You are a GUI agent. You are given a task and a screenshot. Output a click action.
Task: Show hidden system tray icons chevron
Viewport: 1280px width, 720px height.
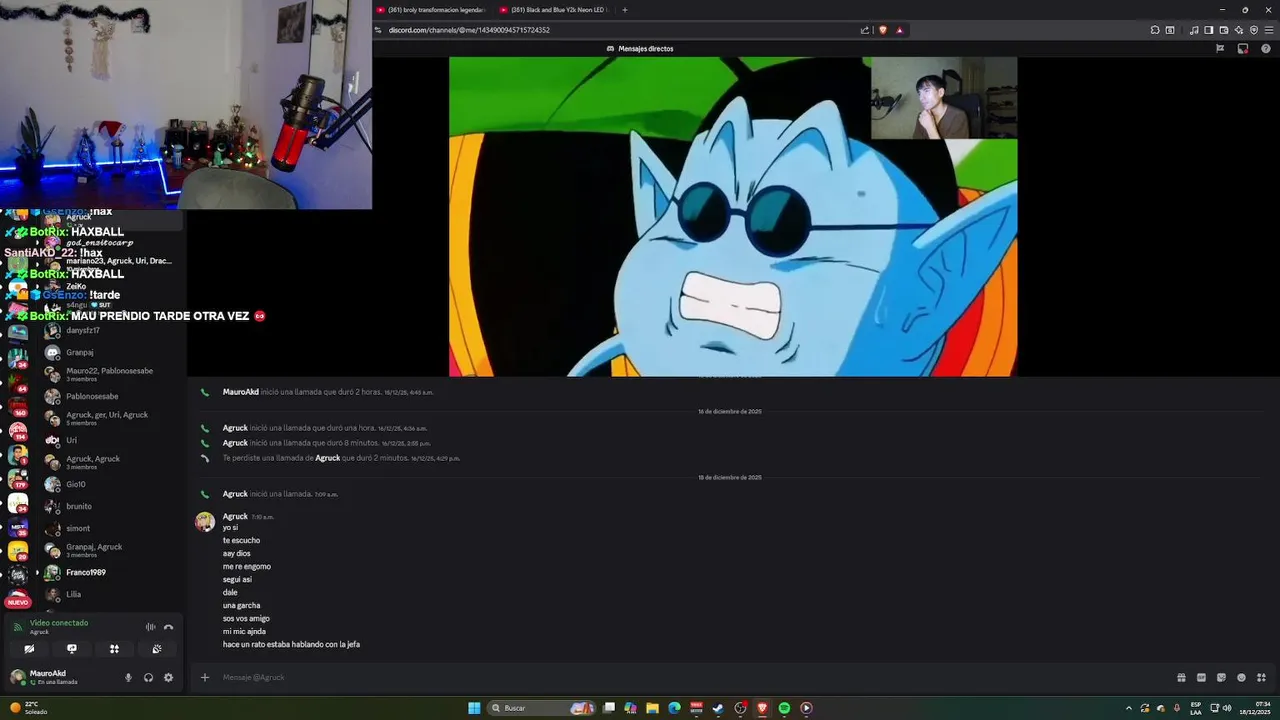1129,708
